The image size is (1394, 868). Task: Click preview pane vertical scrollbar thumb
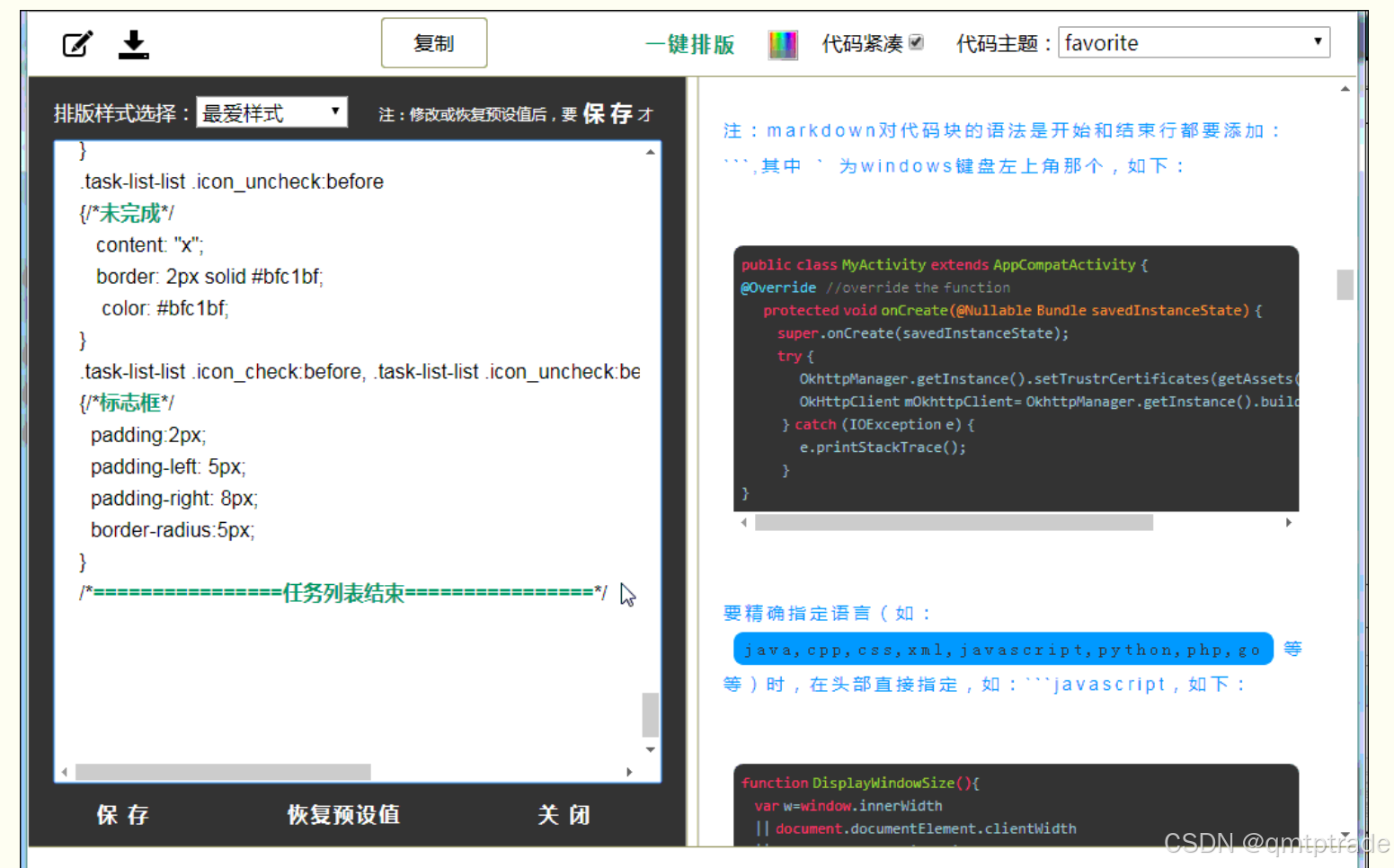pyautogui.click(x=1345, y=285)
